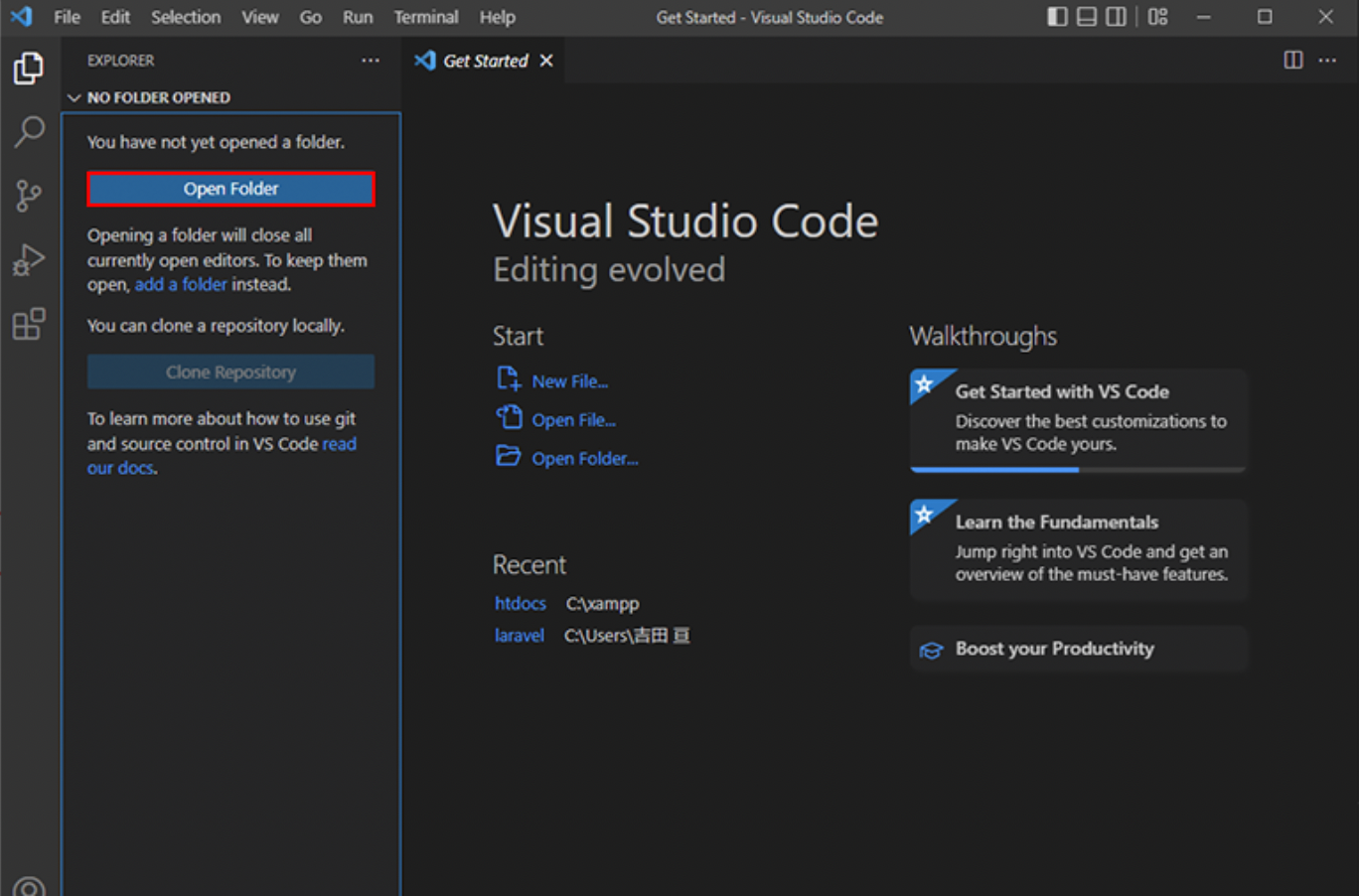Split the editor to the right
The width and height of the screenshot is (1359, 896).
click(x=1293, y=61)
